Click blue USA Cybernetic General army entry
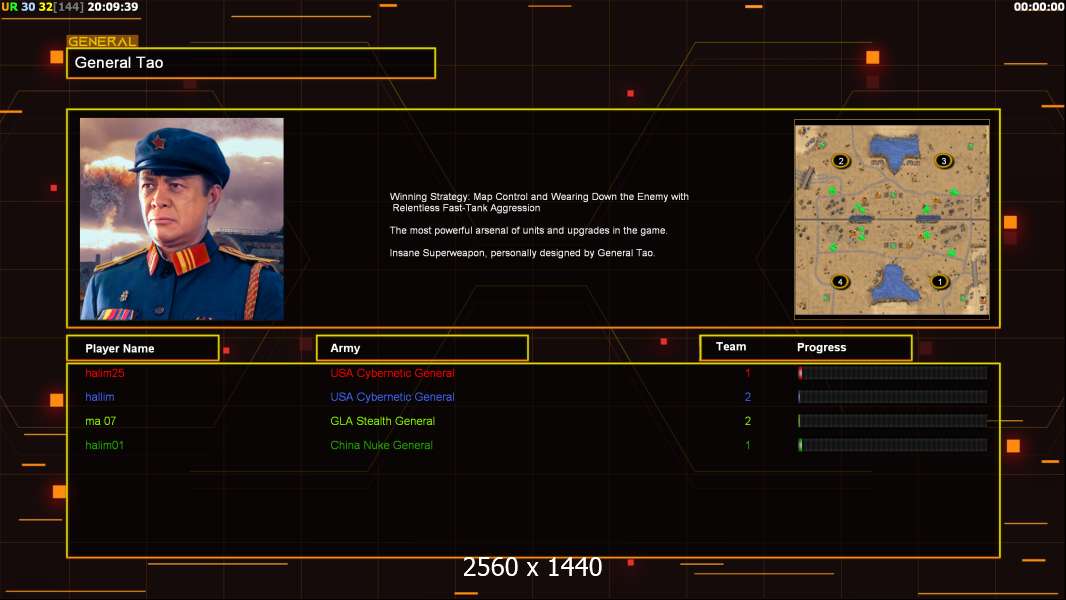The height and width of the screenshot is (600, 1066). coord(392,397)
